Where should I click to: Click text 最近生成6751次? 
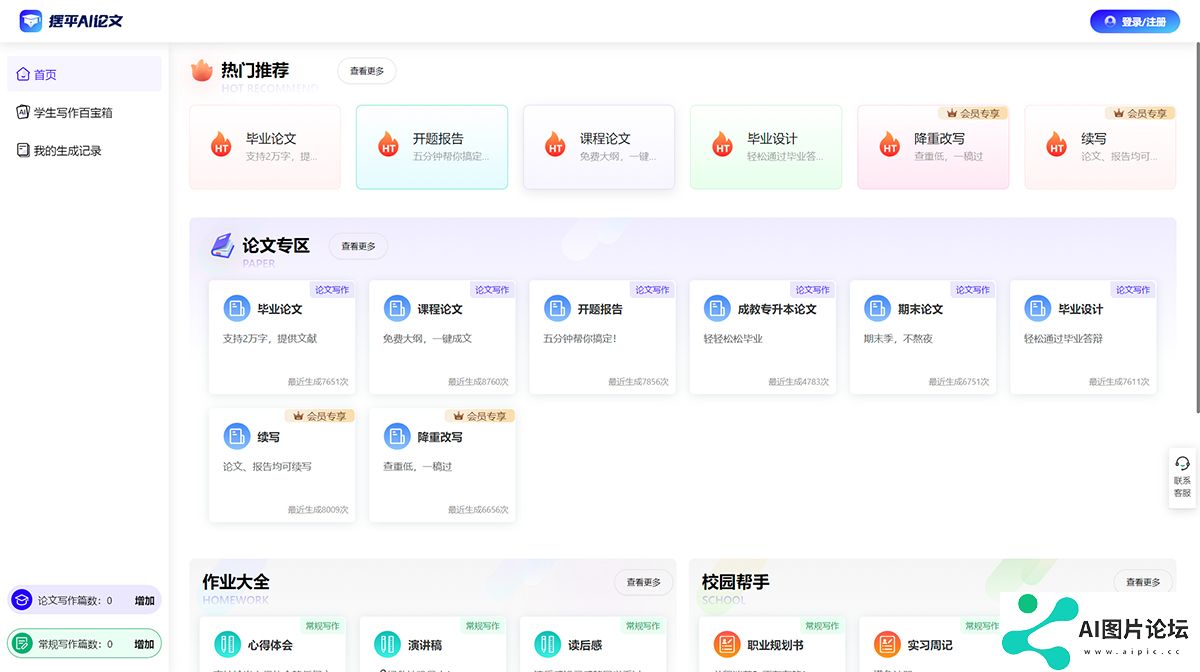tap(958, 382)
